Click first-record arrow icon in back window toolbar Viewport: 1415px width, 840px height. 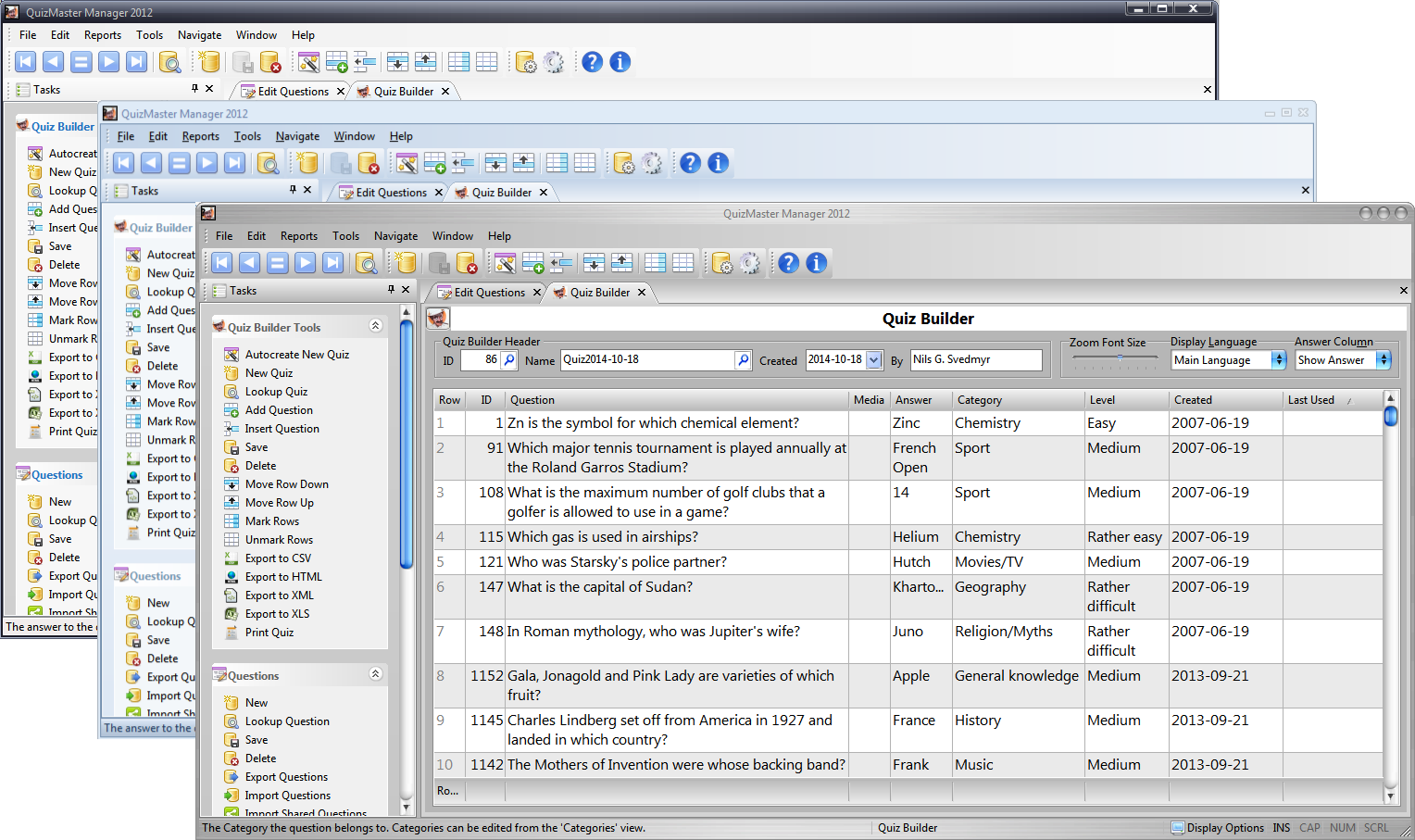pos(26,62)
